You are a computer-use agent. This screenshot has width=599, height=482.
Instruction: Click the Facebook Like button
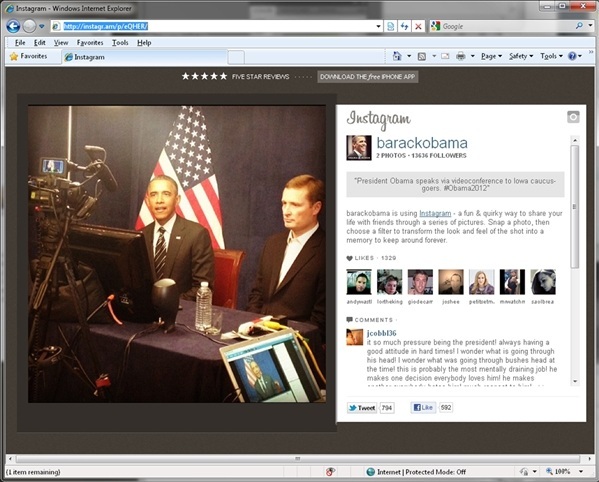[423, 408]
